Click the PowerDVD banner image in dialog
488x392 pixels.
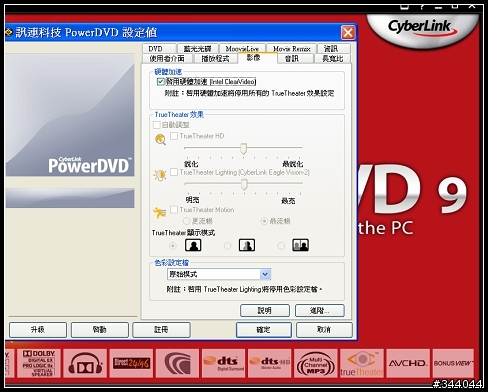pyautogui.click(x=70, y=115)
